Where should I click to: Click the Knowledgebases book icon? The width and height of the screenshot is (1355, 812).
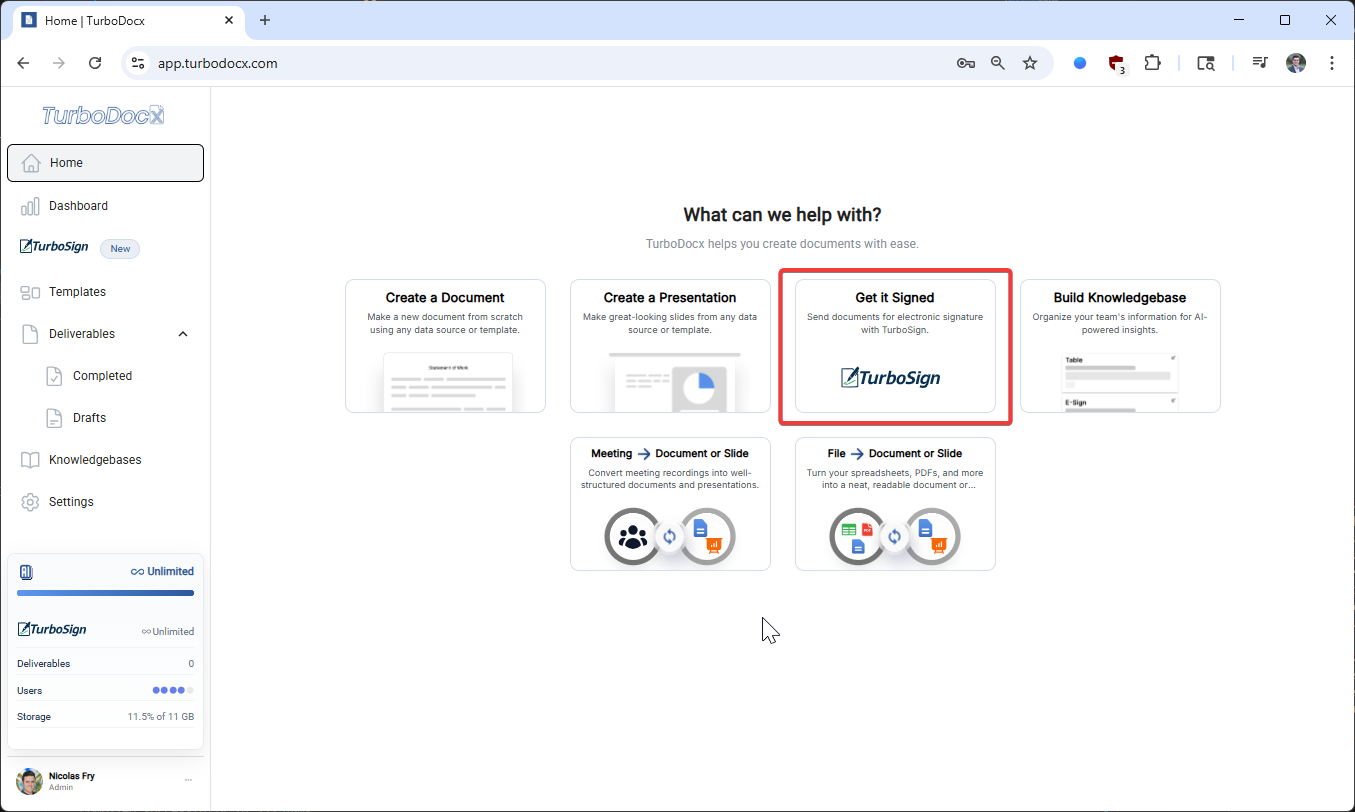click(x=31, y=460)
